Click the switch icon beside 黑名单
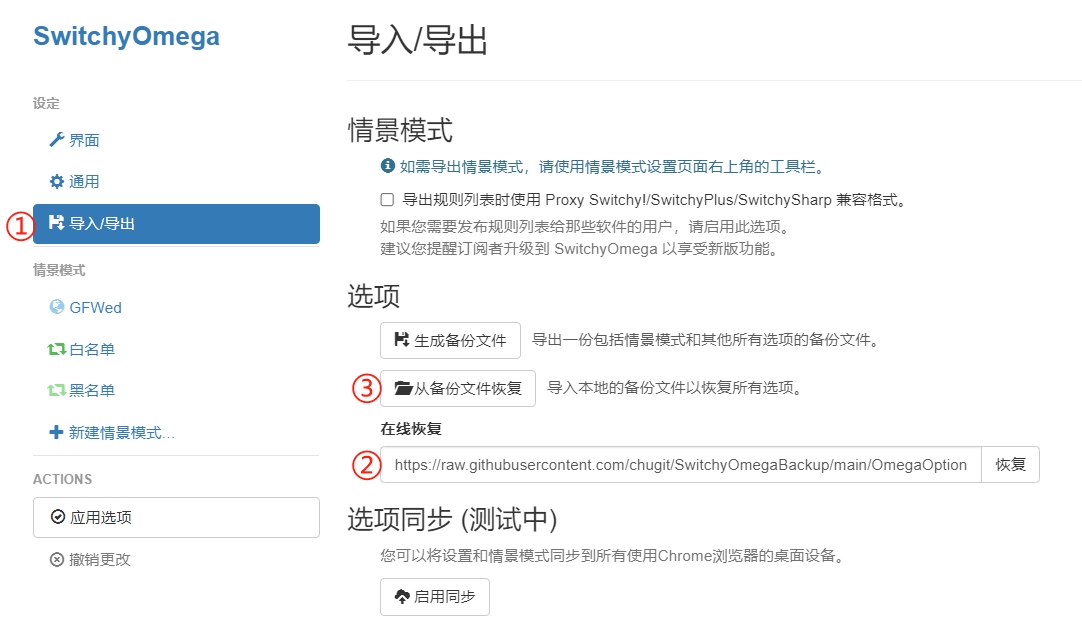The height and width of the screenshot is (640, 1082). click(57, 390)
